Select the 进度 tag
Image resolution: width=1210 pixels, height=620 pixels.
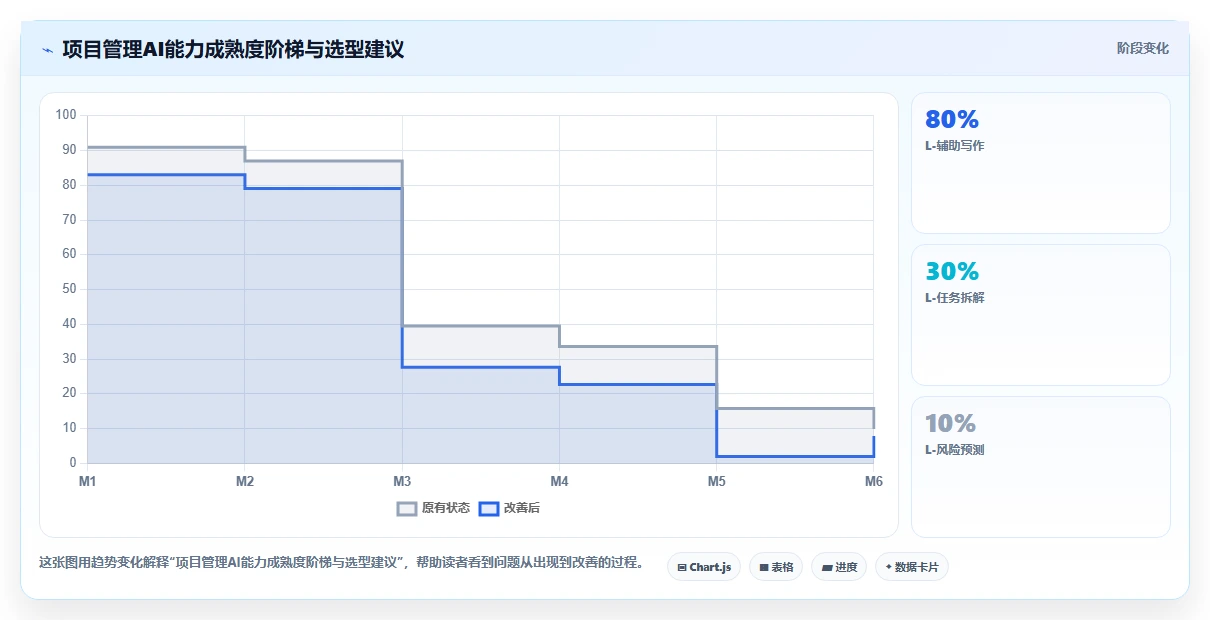839,567
